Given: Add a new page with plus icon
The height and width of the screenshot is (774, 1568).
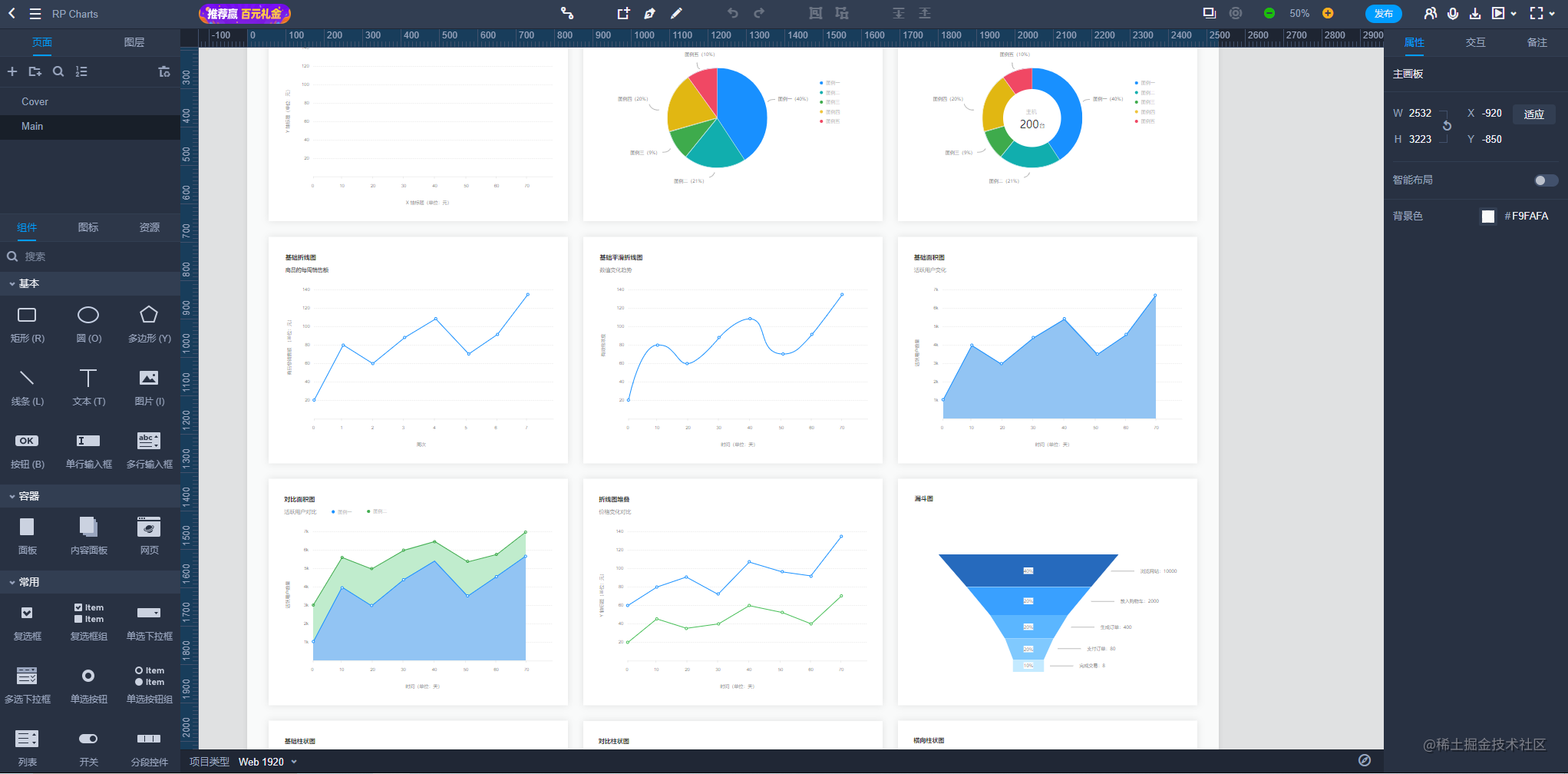Looking at the screenshot, I should tap(12, 71).
